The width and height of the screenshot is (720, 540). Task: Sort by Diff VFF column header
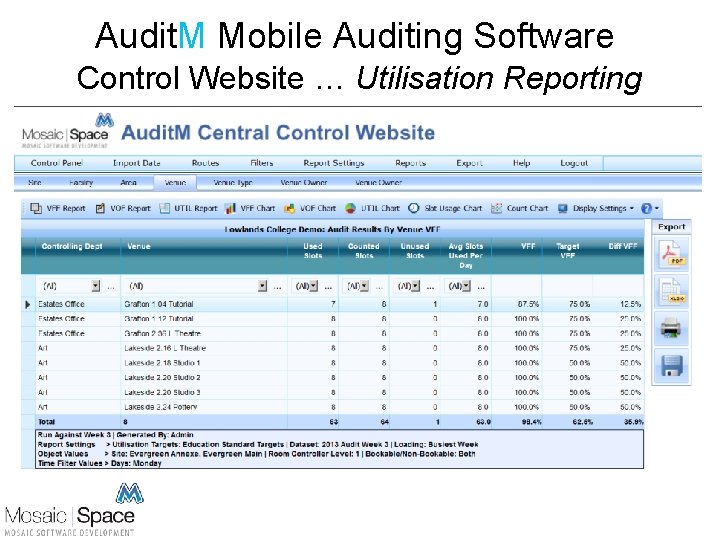pyautogui.click(x=623, y=247)
